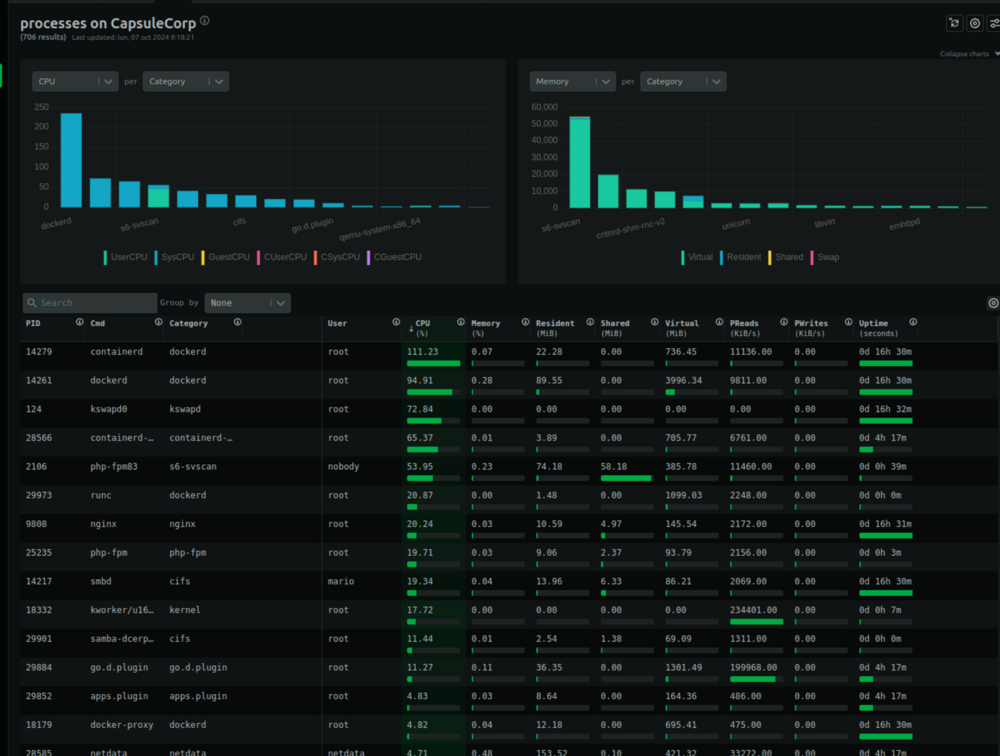Image resolution: width=1000 pixels, height=756 pixels.
Task: Sort by PID column header
Action: [x=33, y=323]
